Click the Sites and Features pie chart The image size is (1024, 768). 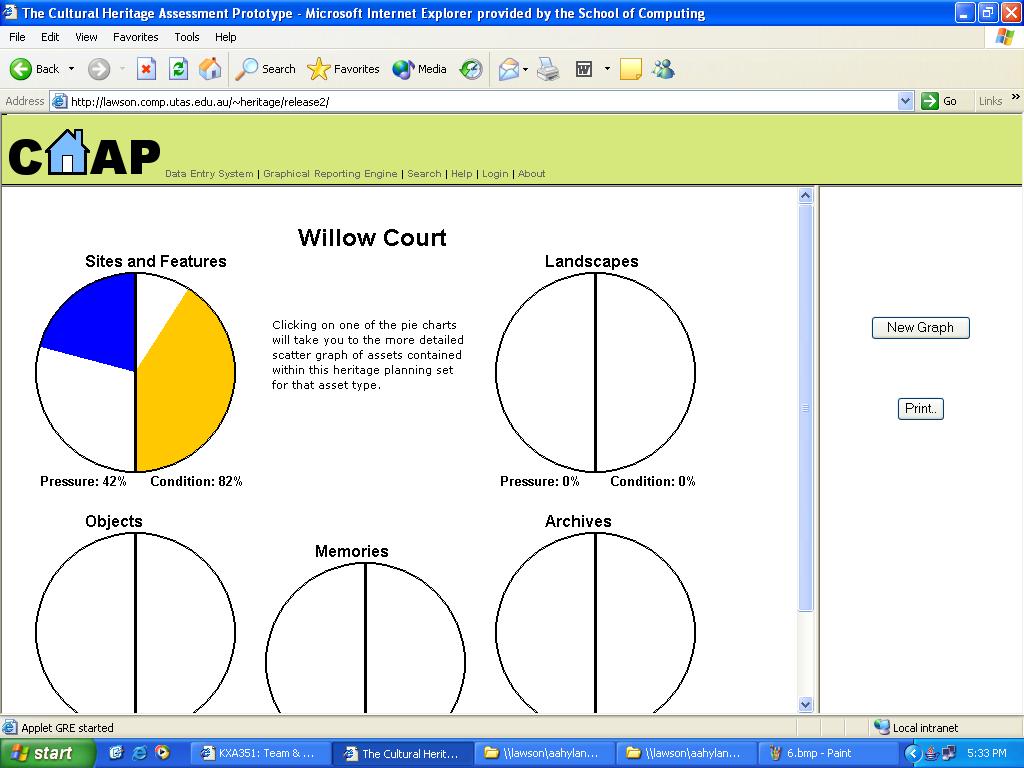tap(135, 372)
